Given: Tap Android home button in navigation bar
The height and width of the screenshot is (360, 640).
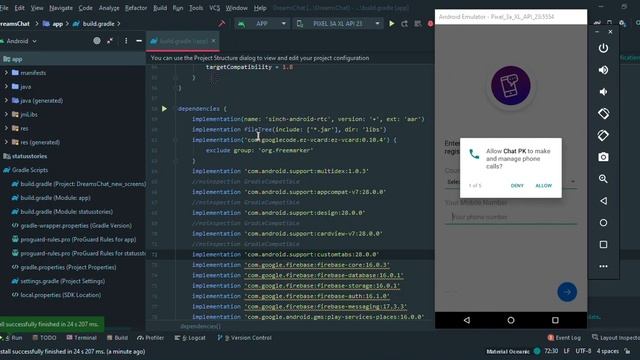Looking at the screenshot, I should 511,320.
